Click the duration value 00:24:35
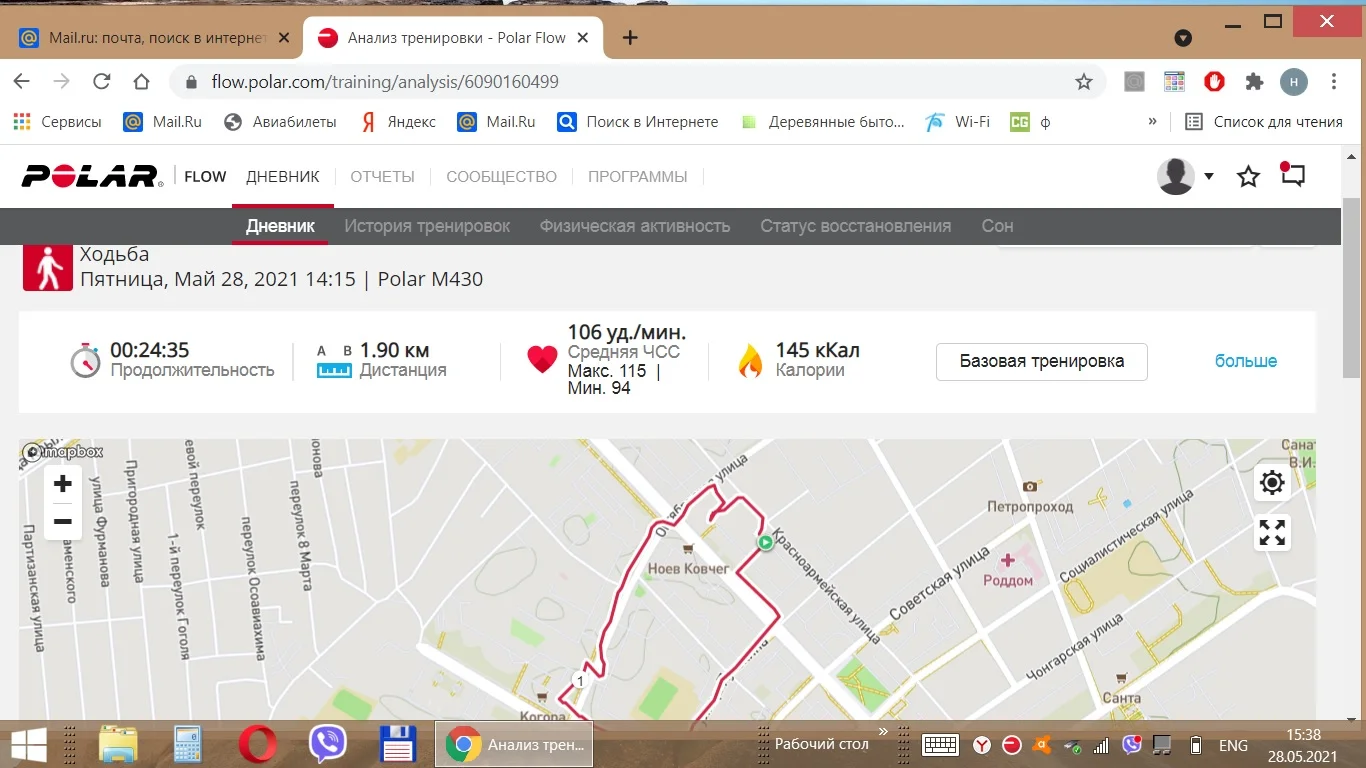This screenshot has width=1366, height=768. tap(150, 350)
